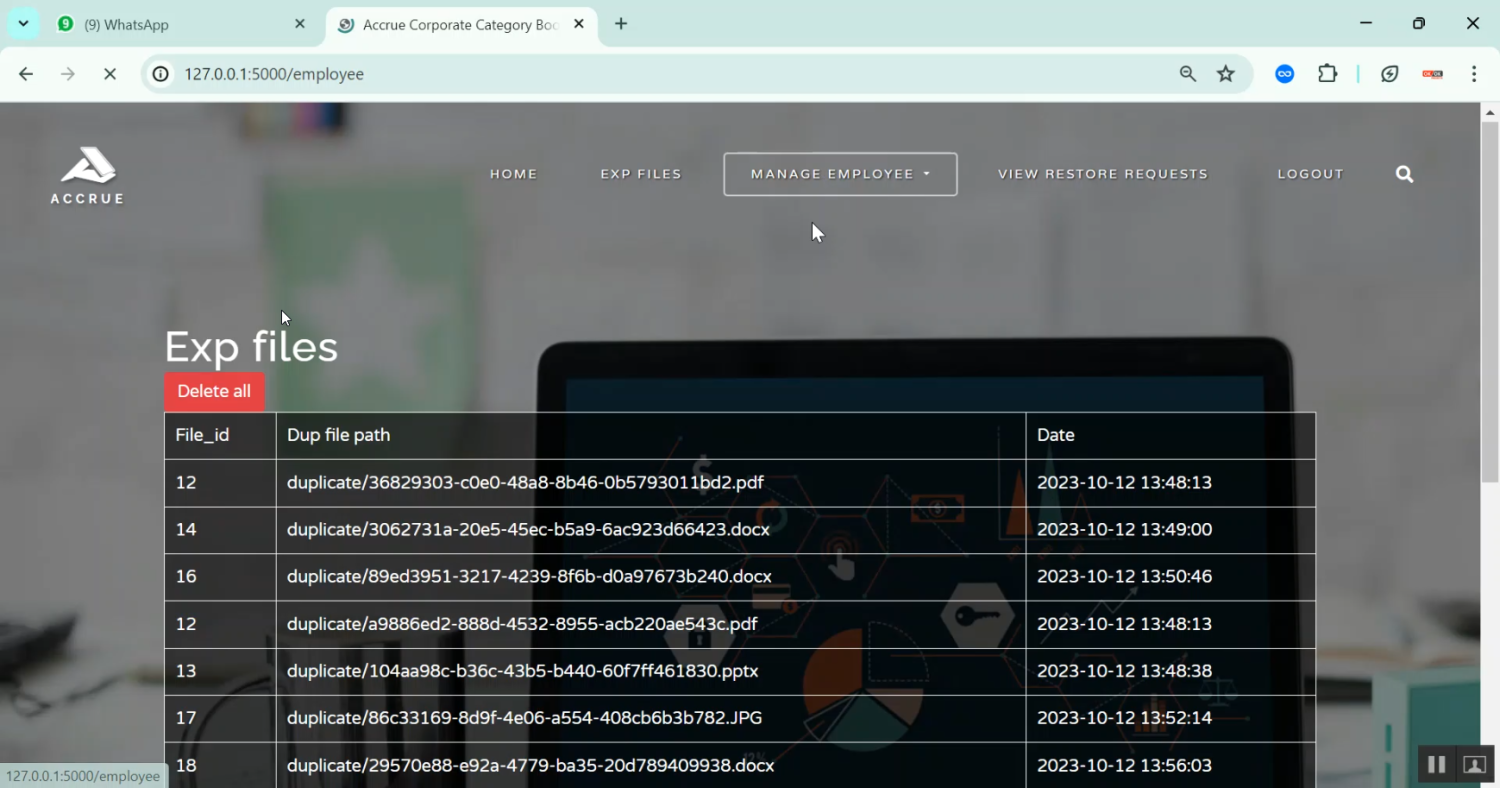Open a new browser tab
This screenshot has width=1500, height=788.
pyautogui.click(x=621, y=24)
